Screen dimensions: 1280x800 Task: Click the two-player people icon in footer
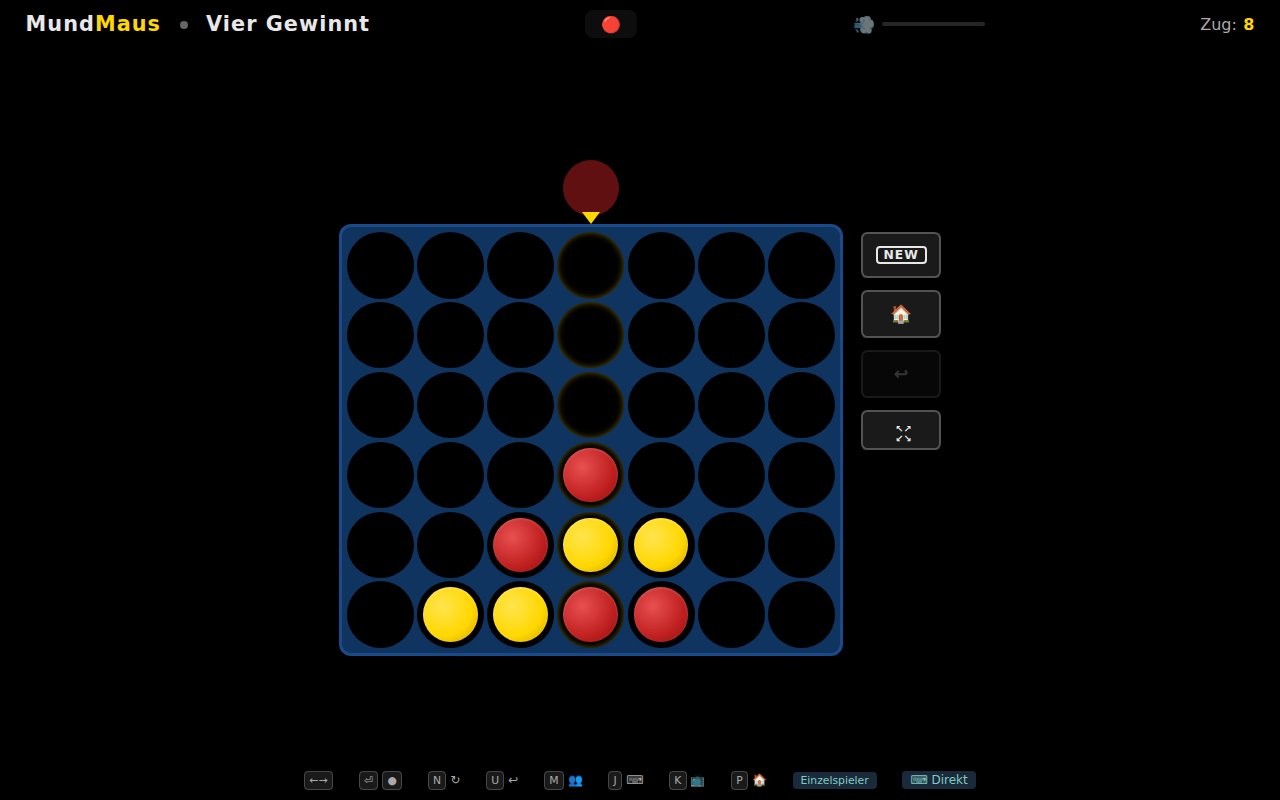click(x=575, y=780)
